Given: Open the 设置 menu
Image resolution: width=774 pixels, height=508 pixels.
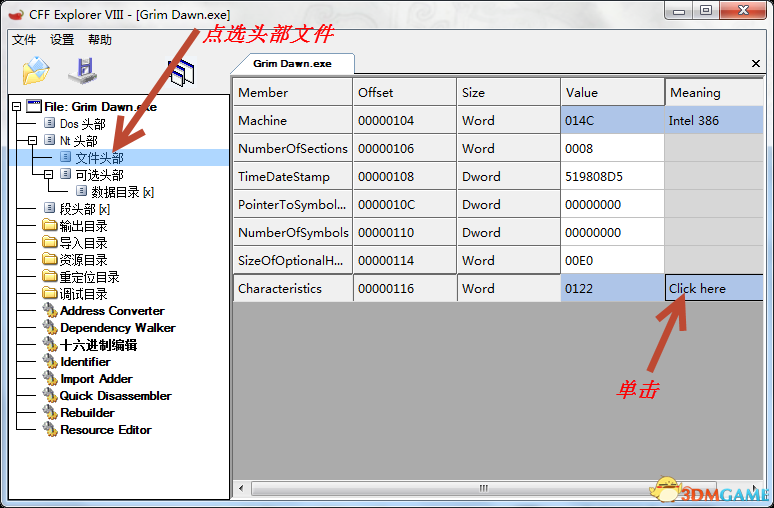Looking at the screenshot, I should pyautogui.click(x=62, y=39).
